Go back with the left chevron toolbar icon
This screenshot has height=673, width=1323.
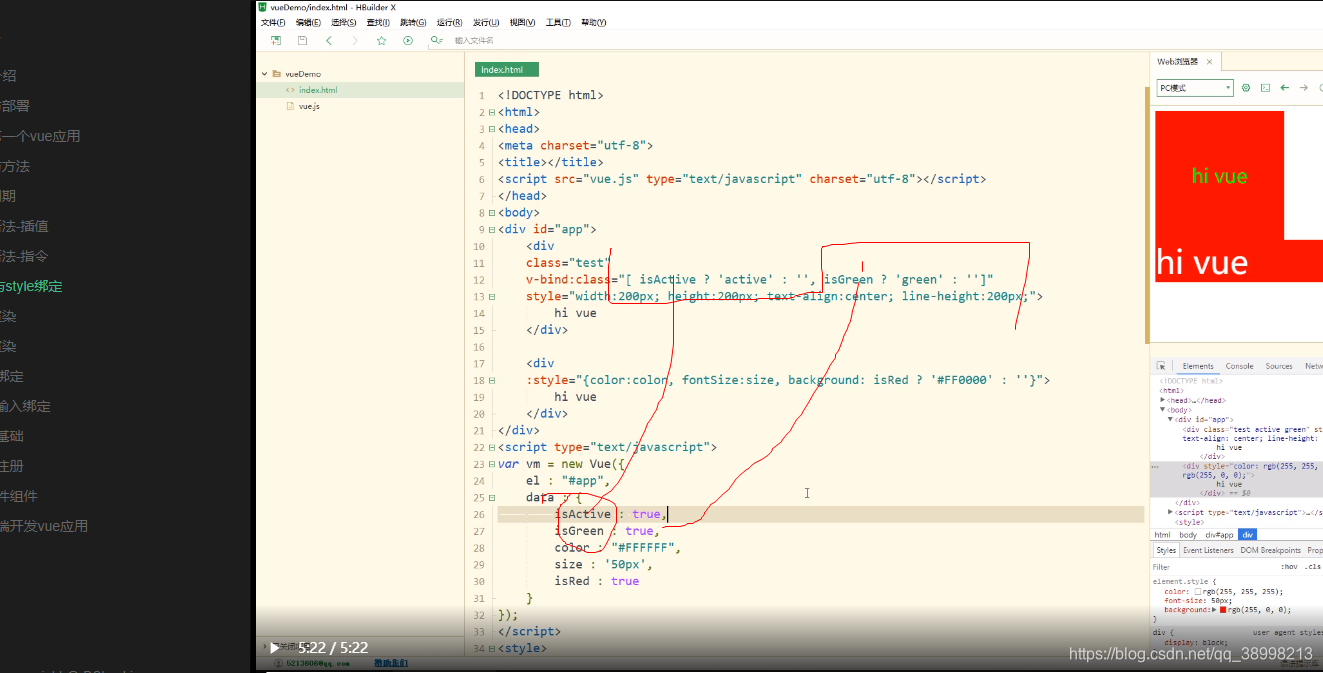pos(329,40)
